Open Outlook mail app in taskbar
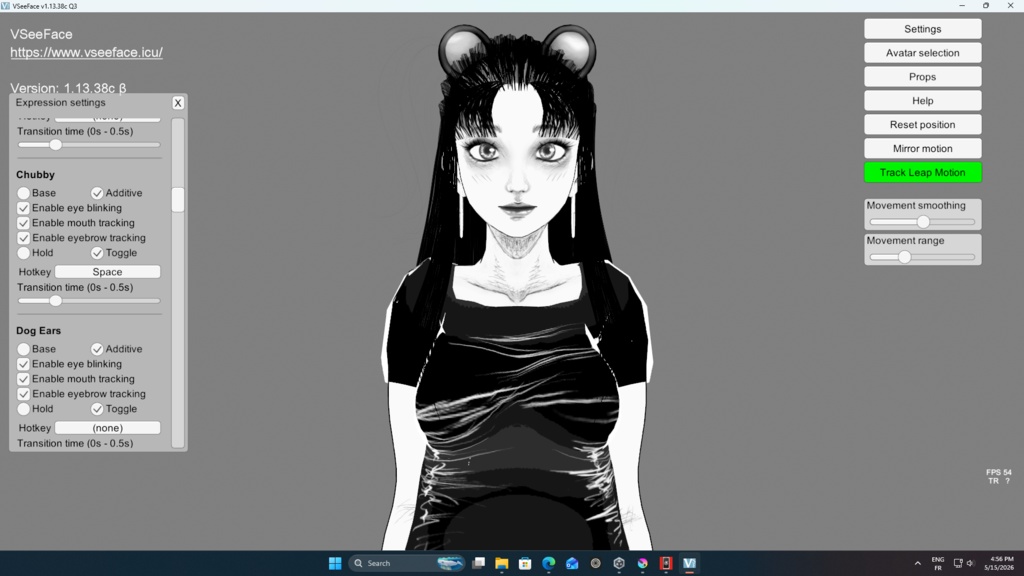Viewport: 1024px width, 576px height. pos(572,563)
